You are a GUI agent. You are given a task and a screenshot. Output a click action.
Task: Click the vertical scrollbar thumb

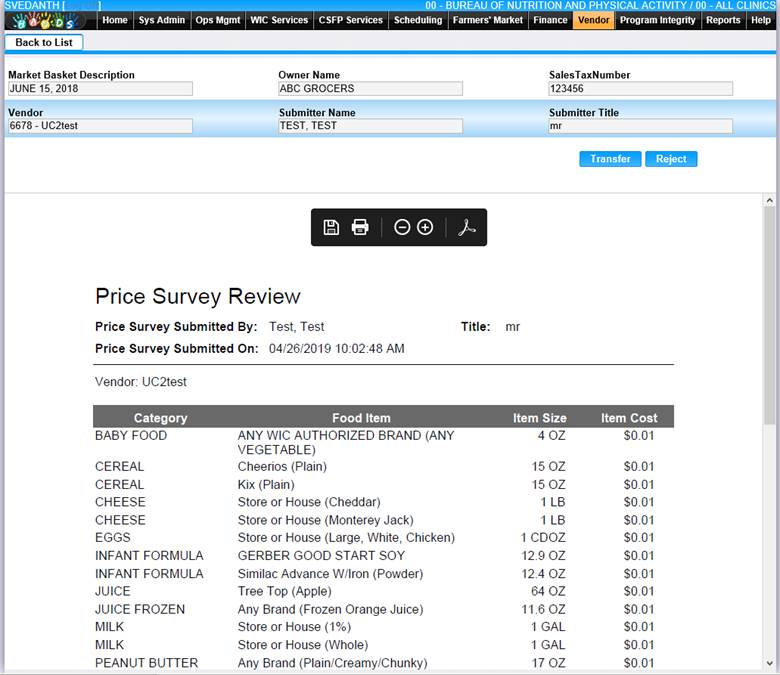click(770, 316)
